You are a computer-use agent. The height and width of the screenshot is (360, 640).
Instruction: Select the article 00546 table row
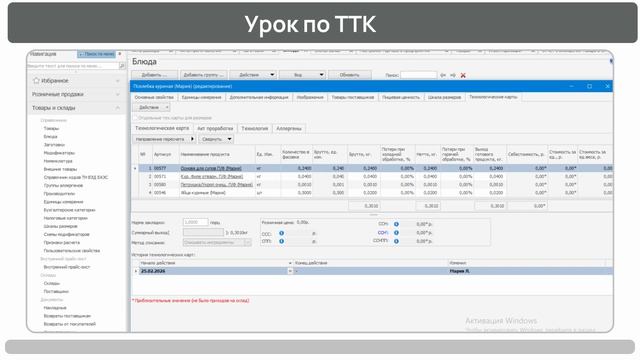[x=371, y=193]
